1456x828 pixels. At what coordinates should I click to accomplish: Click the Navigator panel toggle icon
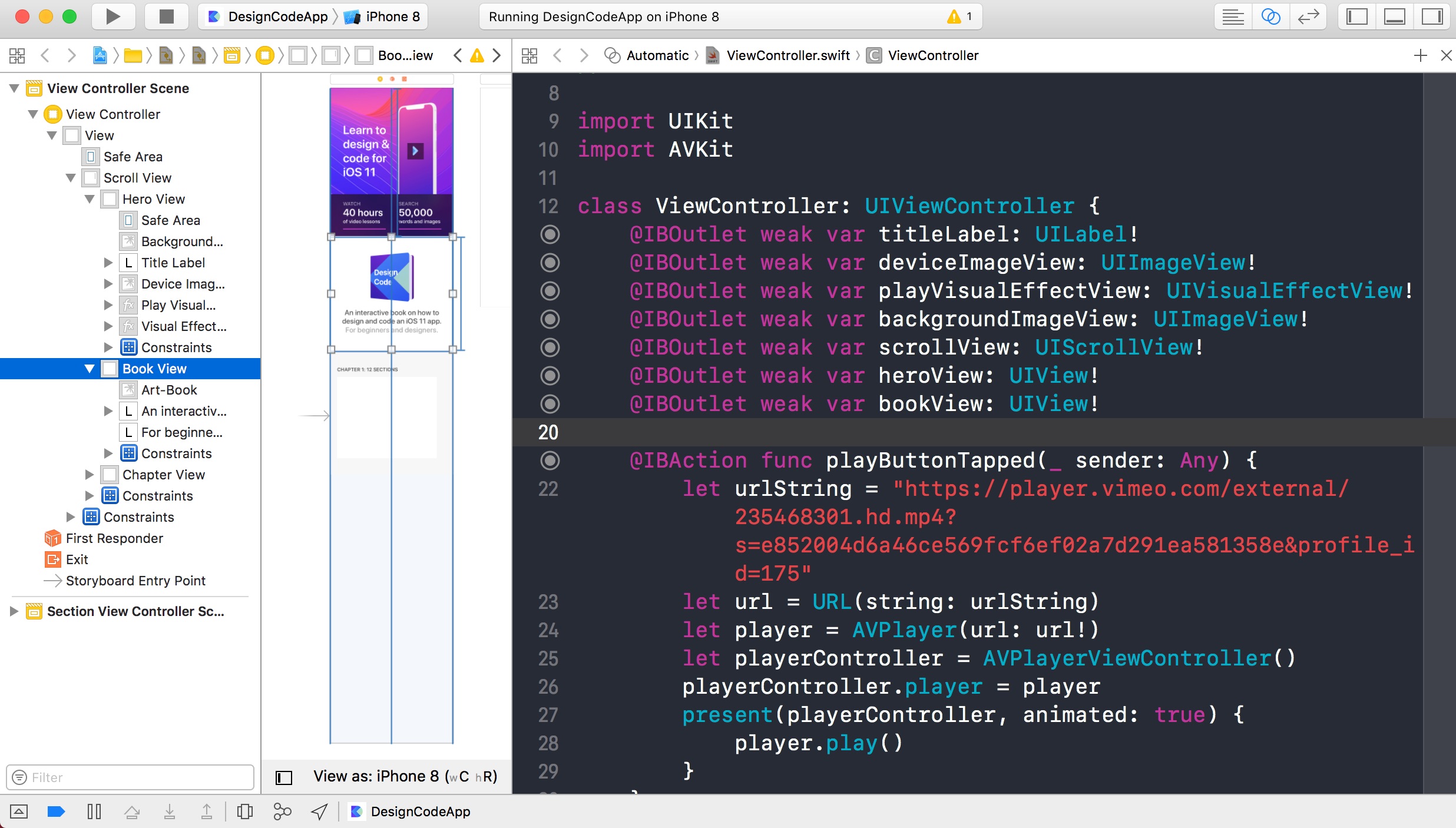(x=1357, y=18)
